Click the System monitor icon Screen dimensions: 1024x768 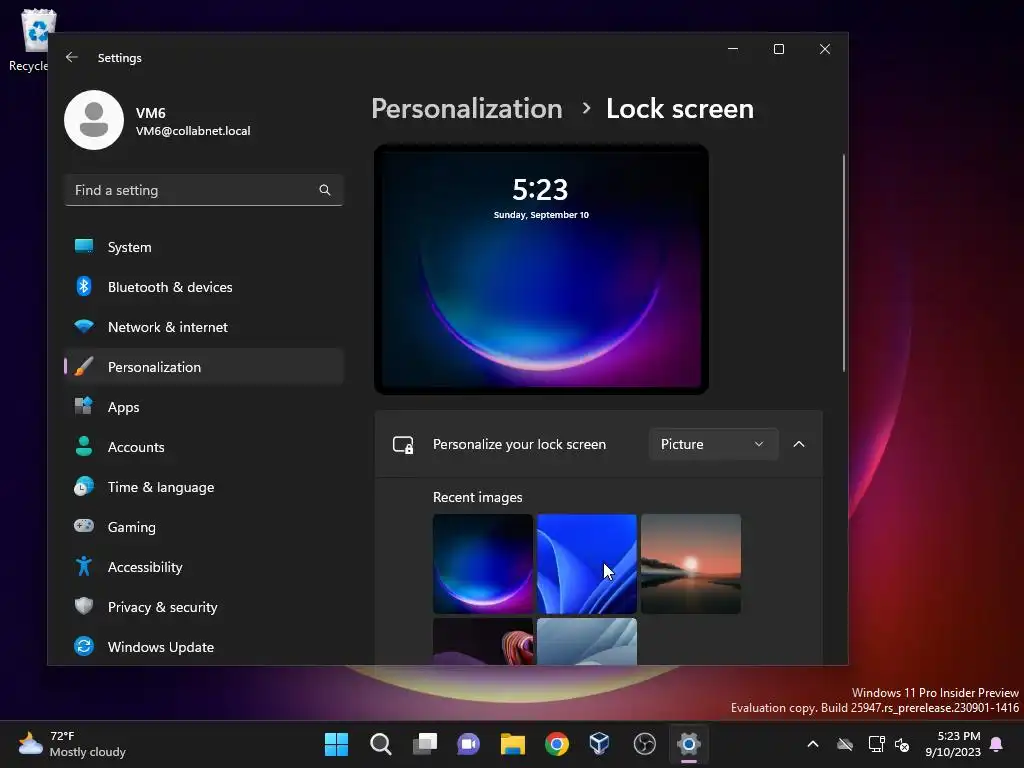(x=84, y=247)
